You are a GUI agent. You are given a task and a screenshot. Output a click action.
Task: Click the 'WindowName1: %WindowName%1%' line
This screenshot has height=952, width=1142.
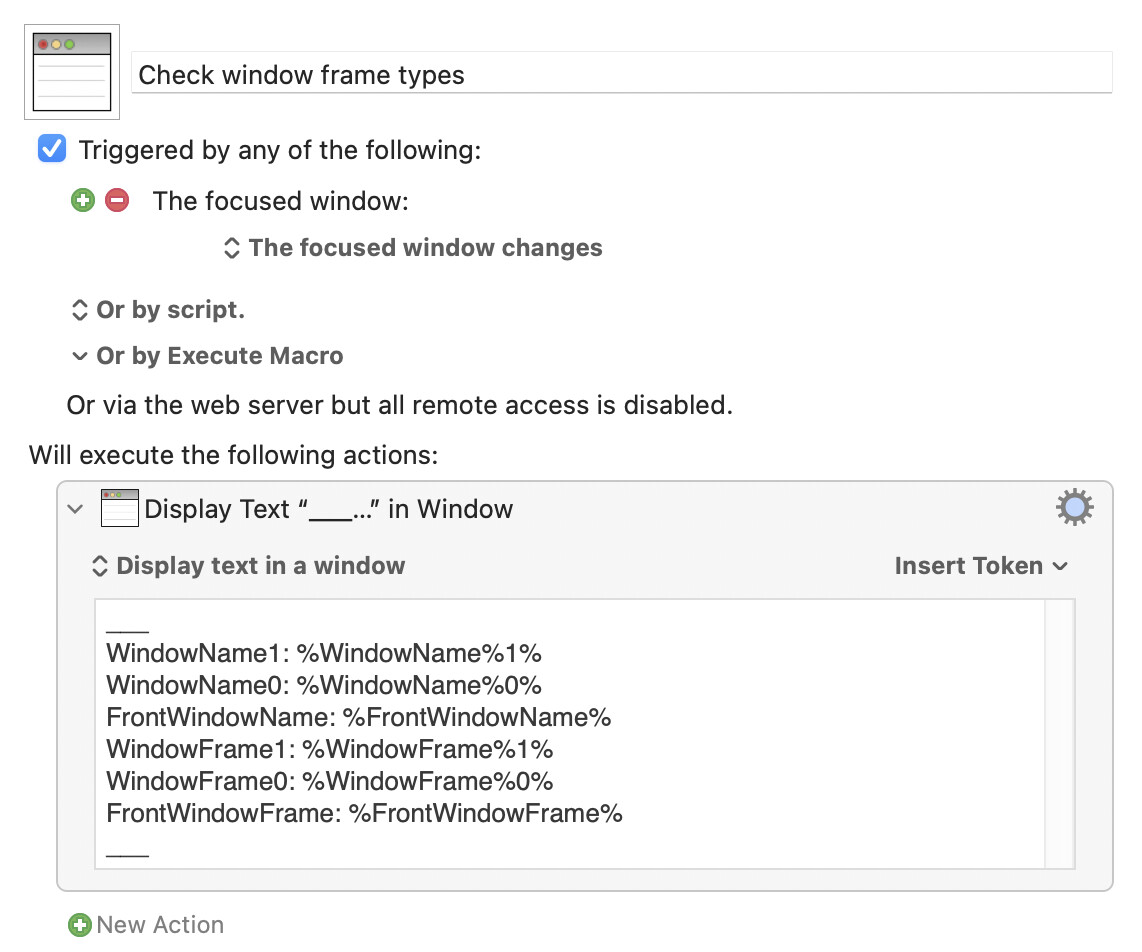click(x=324, y=653)
